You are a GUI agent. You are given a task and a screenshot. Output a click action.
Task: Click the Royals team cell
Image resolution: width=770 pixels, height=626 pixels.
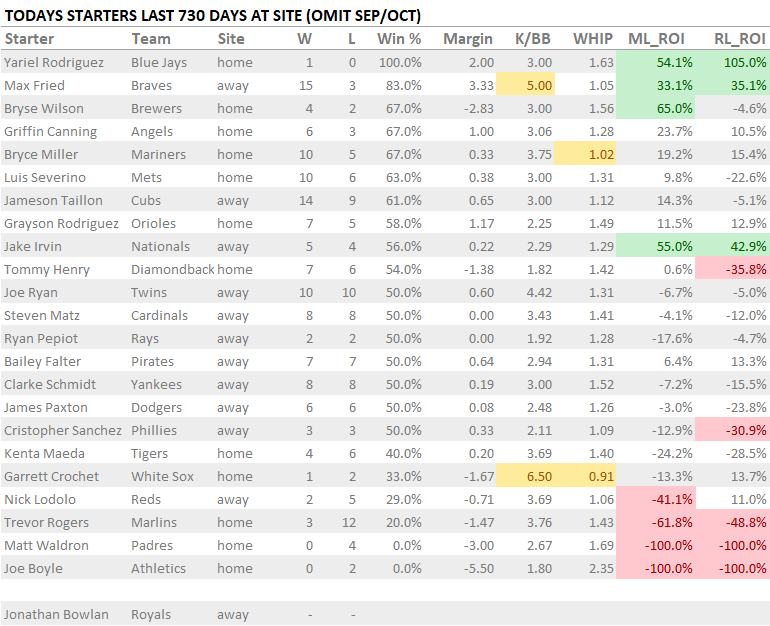pyautogui.click(x=151, y=615)
